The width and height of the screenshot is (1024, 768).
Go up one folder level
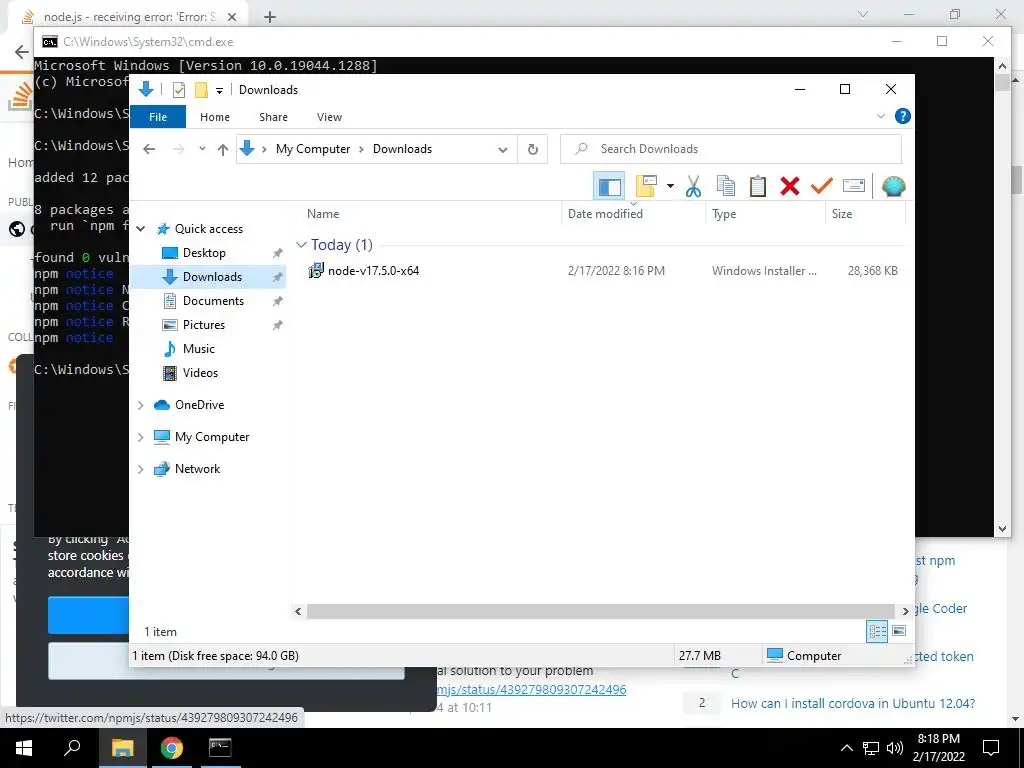click(x=223, y=150)
